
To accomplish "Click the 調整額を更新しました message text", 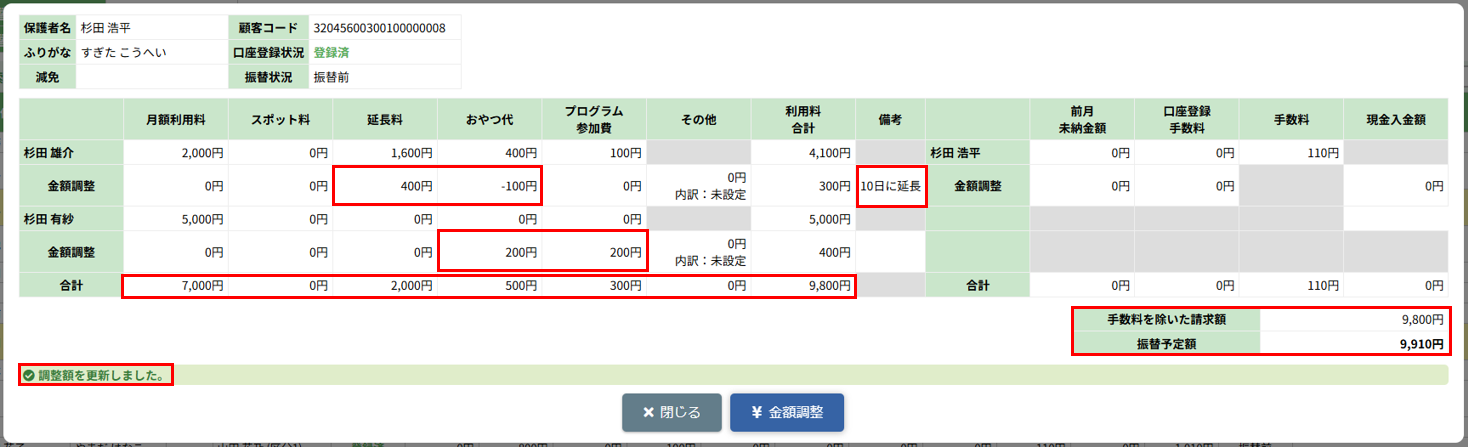I will [101, 375].
